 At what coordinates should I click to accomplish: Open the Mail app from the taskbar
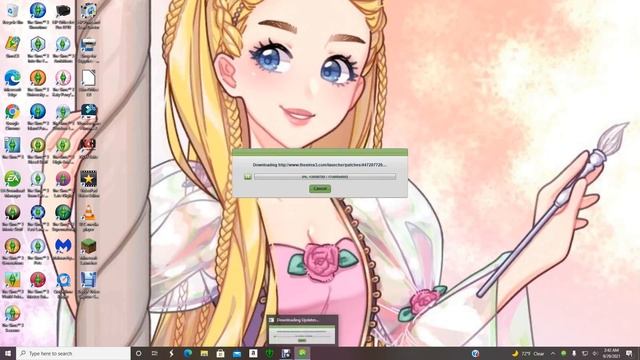[x=237, y=353]
